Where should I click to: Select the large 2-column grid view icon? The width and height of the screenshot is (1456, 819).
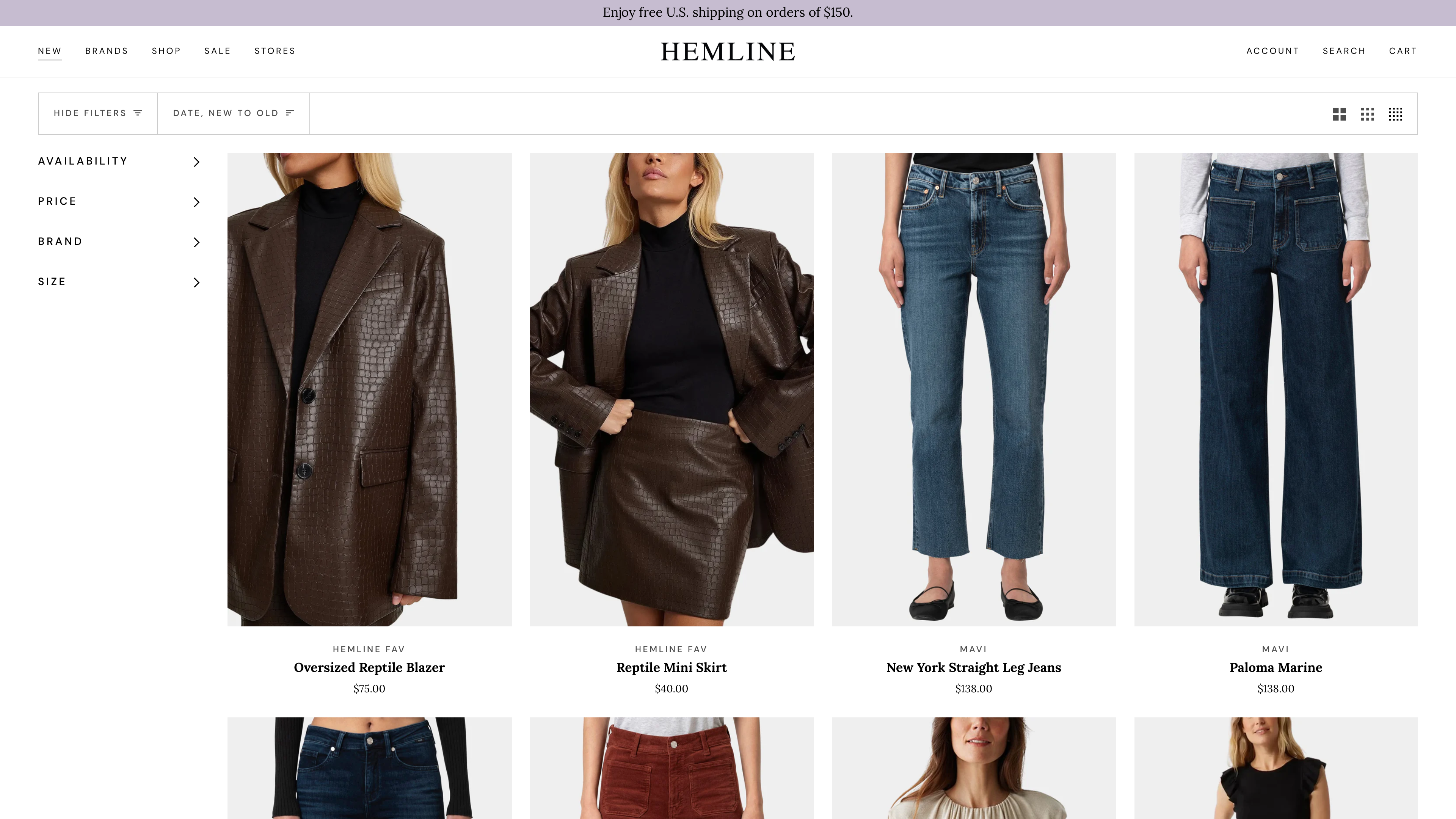pos(1339,114)
